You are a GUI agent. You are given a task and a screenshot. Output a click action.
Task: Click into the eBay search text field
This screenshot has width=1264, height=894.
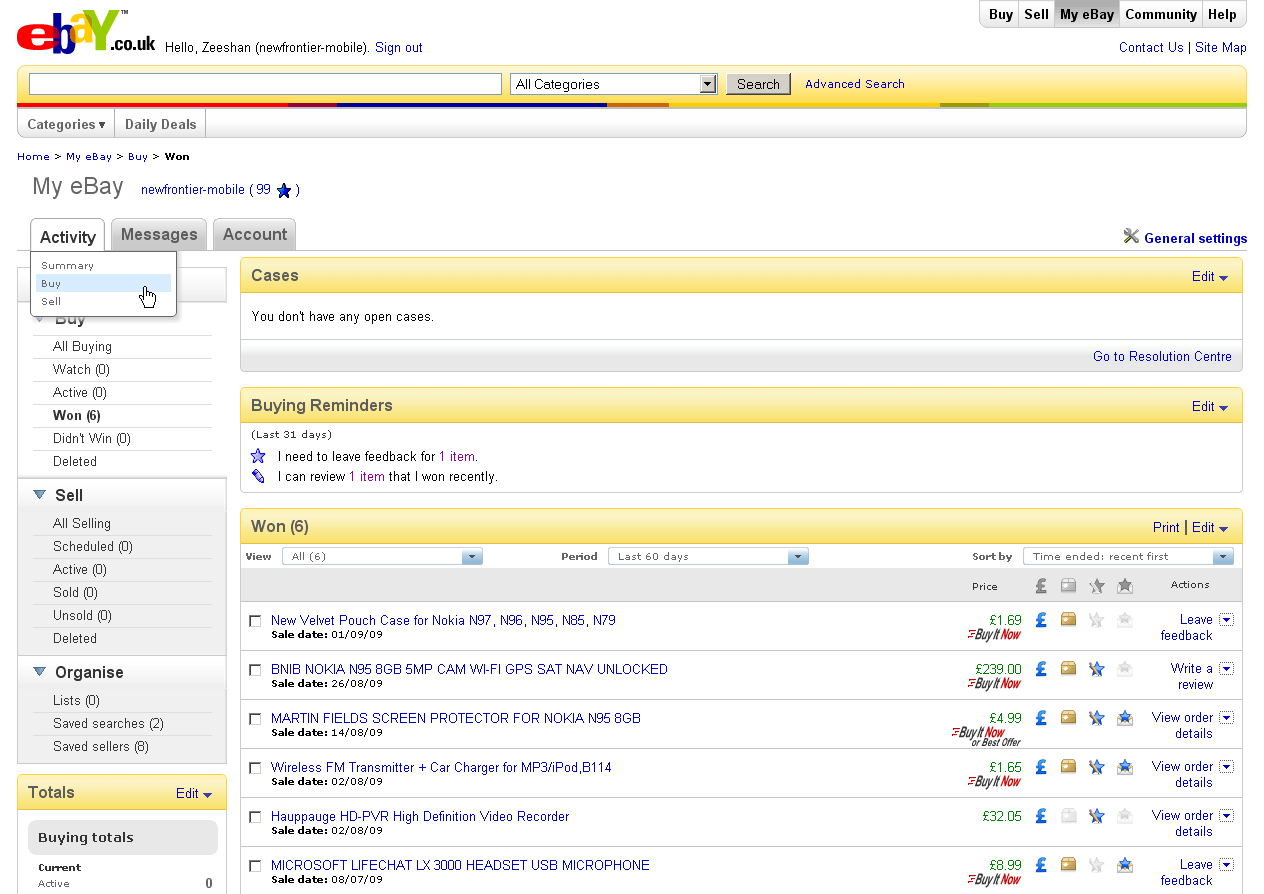click(265, 85)
